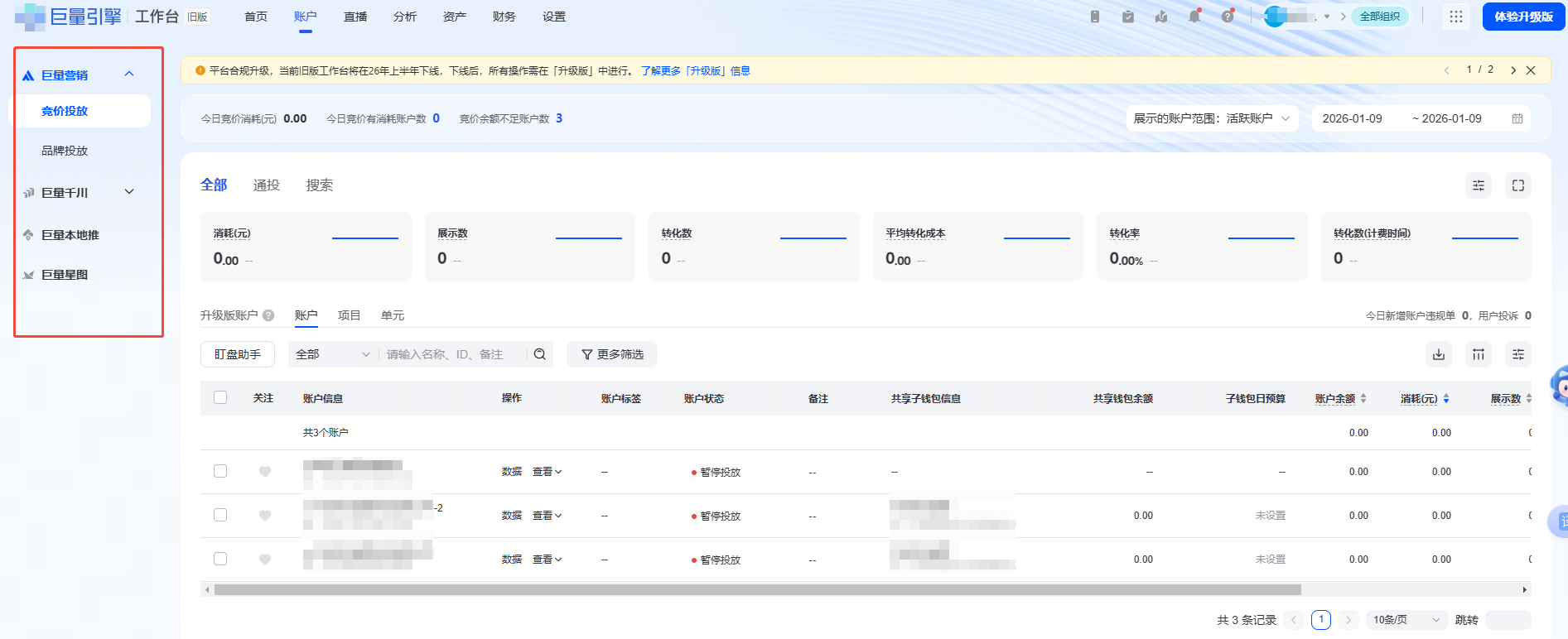Switch to the 单元 tab

(393, 315)
